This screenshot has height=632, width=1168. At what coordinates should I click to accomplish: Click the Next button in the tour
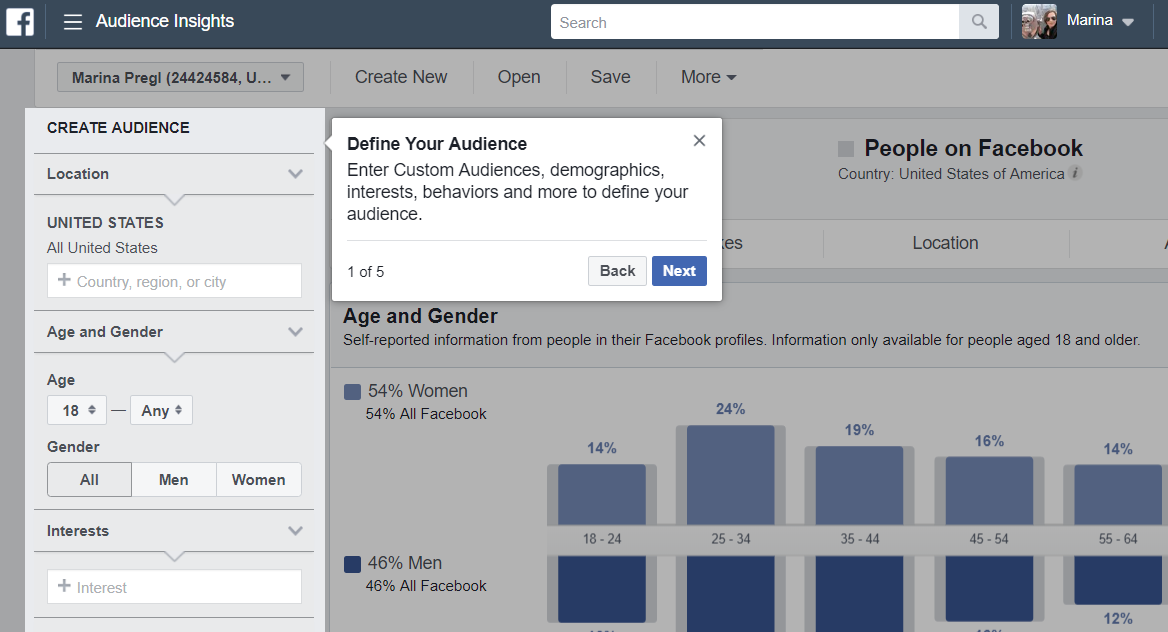pos(679,271)
